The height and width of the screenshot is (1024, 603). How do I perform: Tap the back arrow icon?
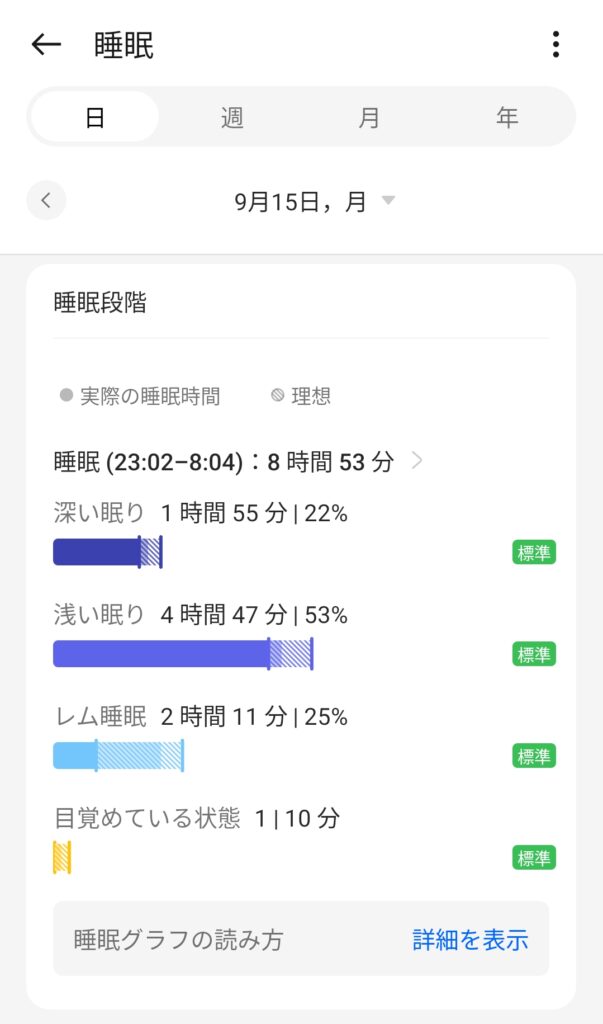[46, 45]
